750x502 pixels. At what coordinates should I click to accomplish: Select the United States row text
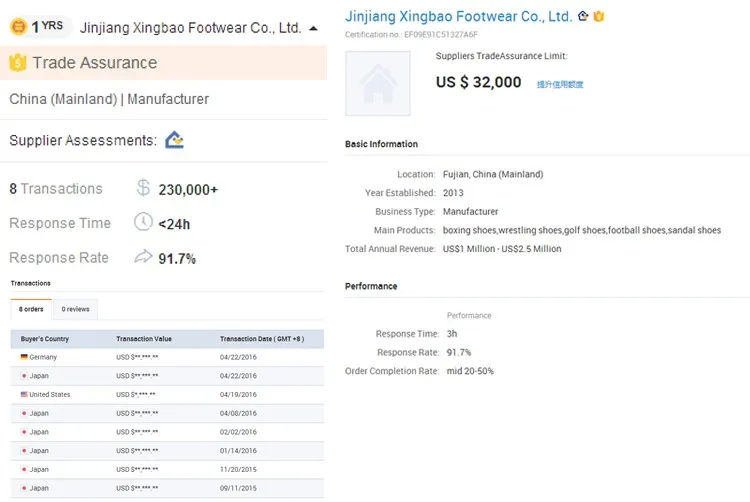point(50,394)
